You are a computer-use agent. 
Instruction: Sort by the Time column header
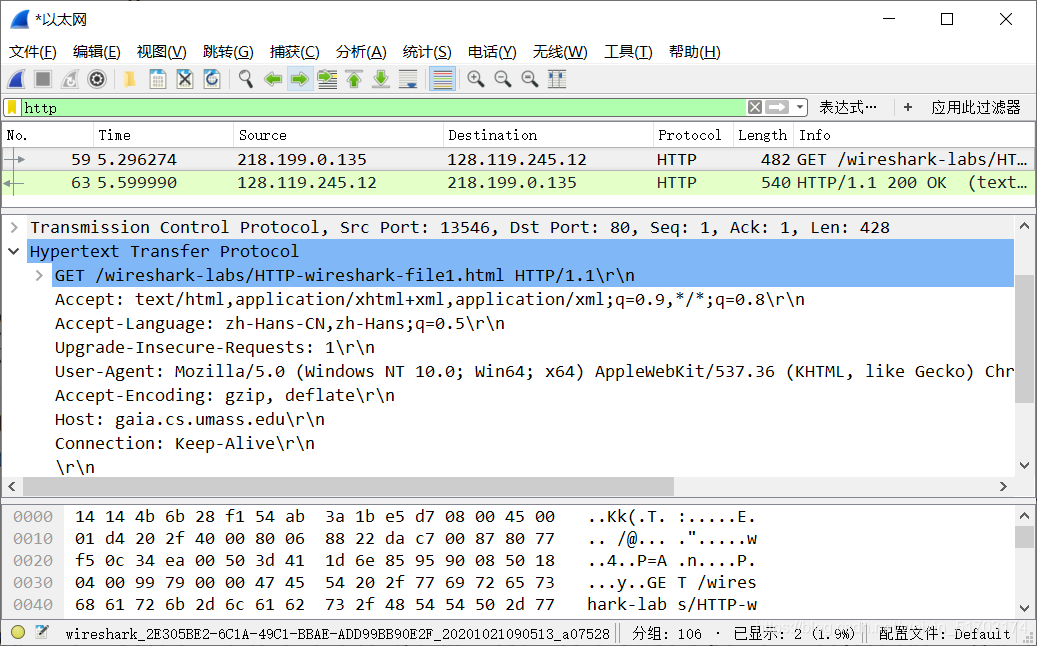(x=163, y=135)
